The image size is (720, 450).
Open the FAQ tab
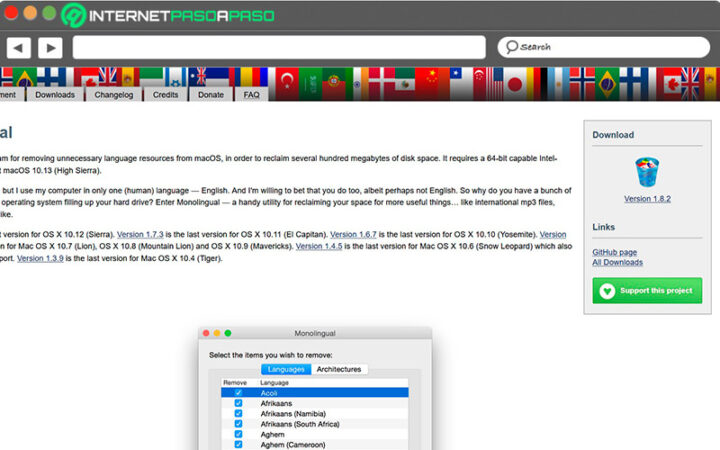tap(251, 95)
